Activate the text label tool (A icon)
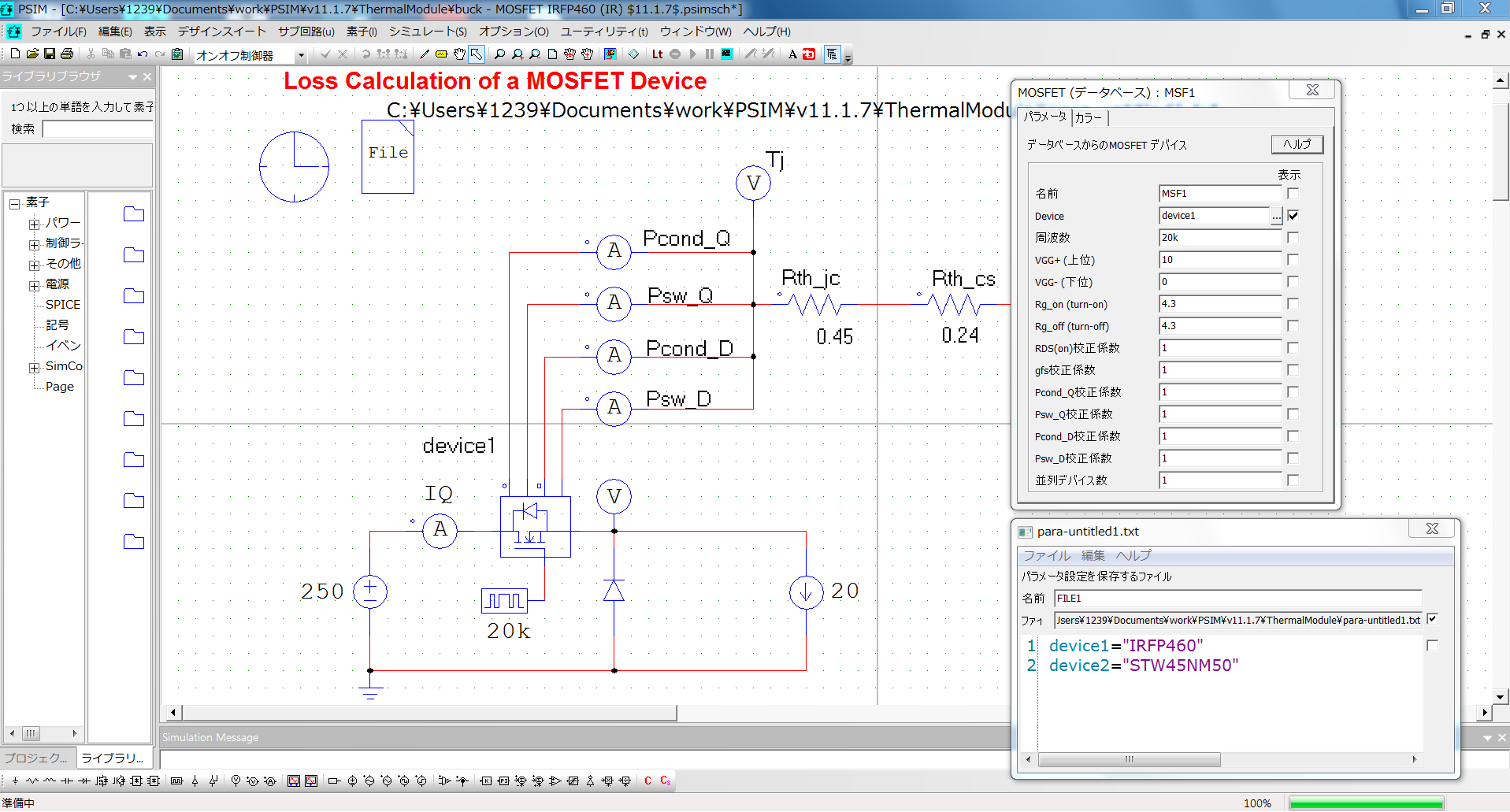The width and height of the screenshot is (1510, 812). (x=792, y=54)
